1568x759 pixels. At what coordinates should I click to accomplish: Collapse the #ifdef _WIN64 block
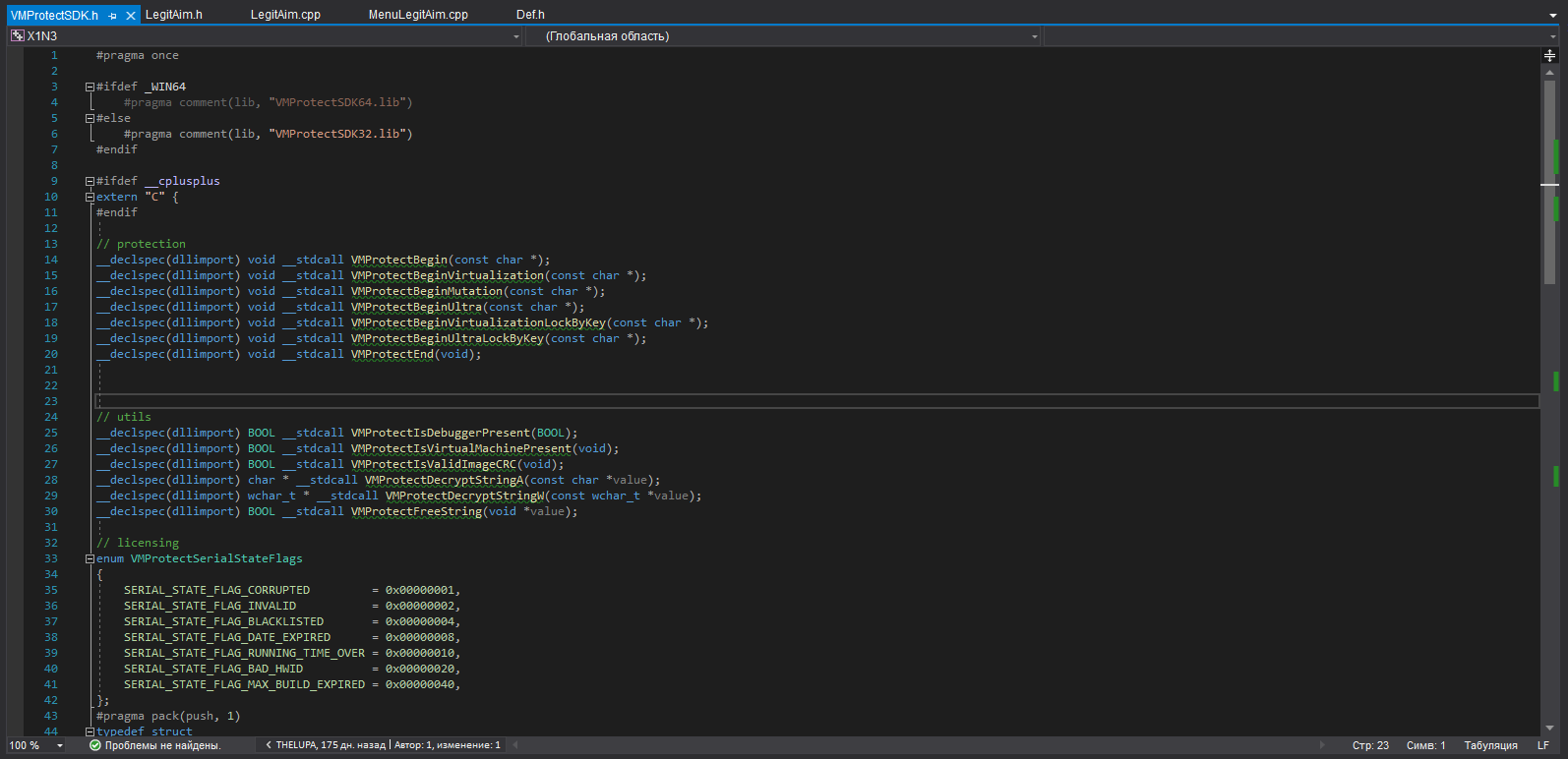pos(90,87)
